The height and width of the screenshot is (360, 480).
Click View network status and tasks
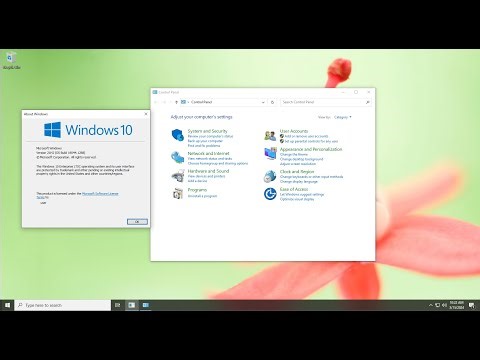210,159
